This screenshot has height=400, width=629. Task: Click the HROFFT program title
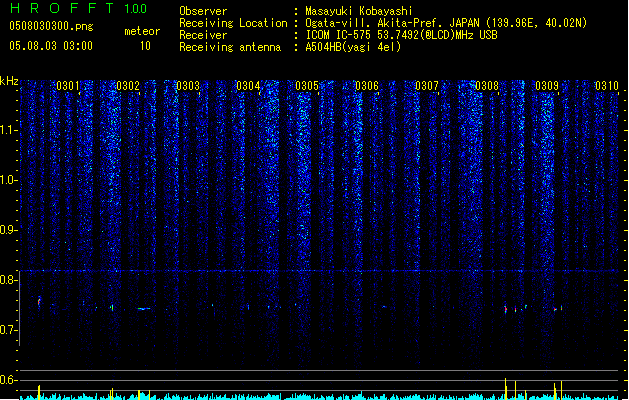click(62, 8)
